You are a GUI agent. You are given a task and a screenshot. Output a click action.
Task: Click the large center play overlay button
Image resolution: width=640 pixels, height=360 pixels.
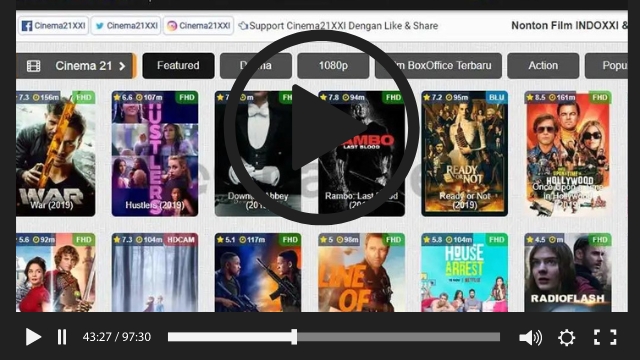(x=321, y=127)
